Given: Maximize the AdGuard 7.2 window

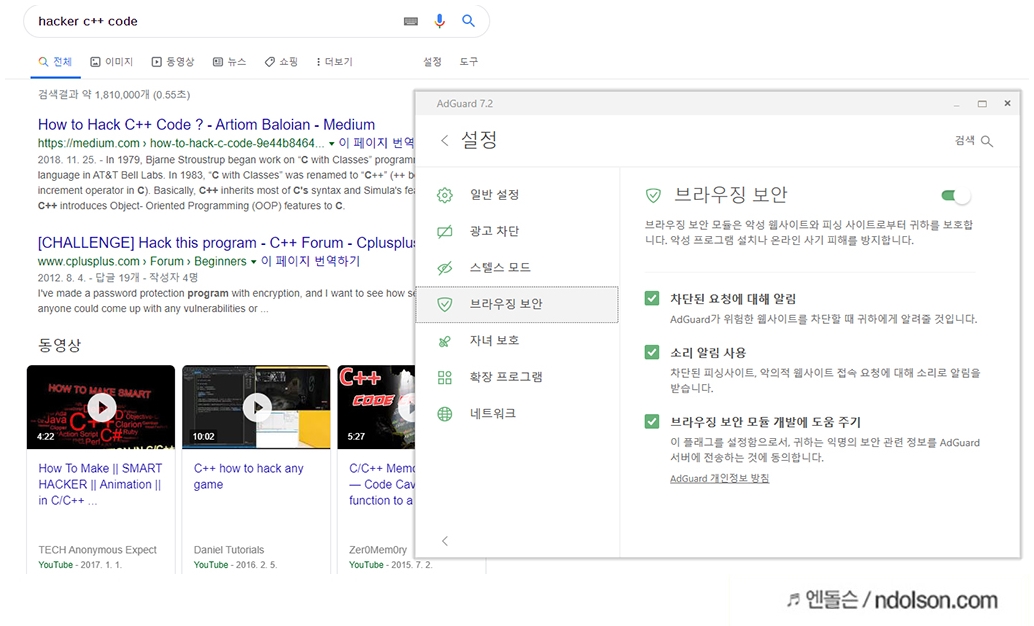Looking at the screenshot, I should 982,104.
